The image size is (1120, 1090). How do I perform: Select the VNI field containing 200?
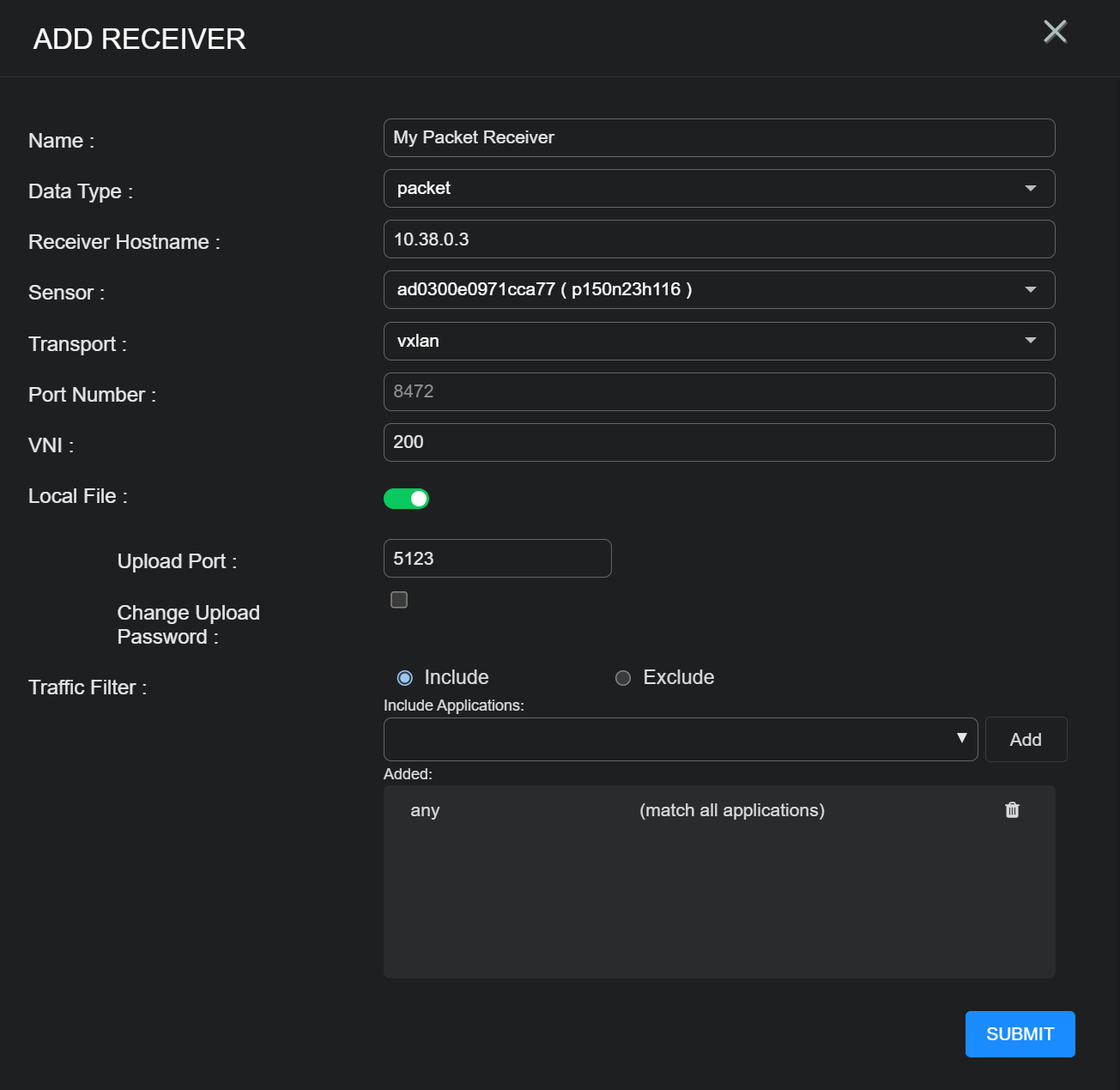[x=719, y=442]
